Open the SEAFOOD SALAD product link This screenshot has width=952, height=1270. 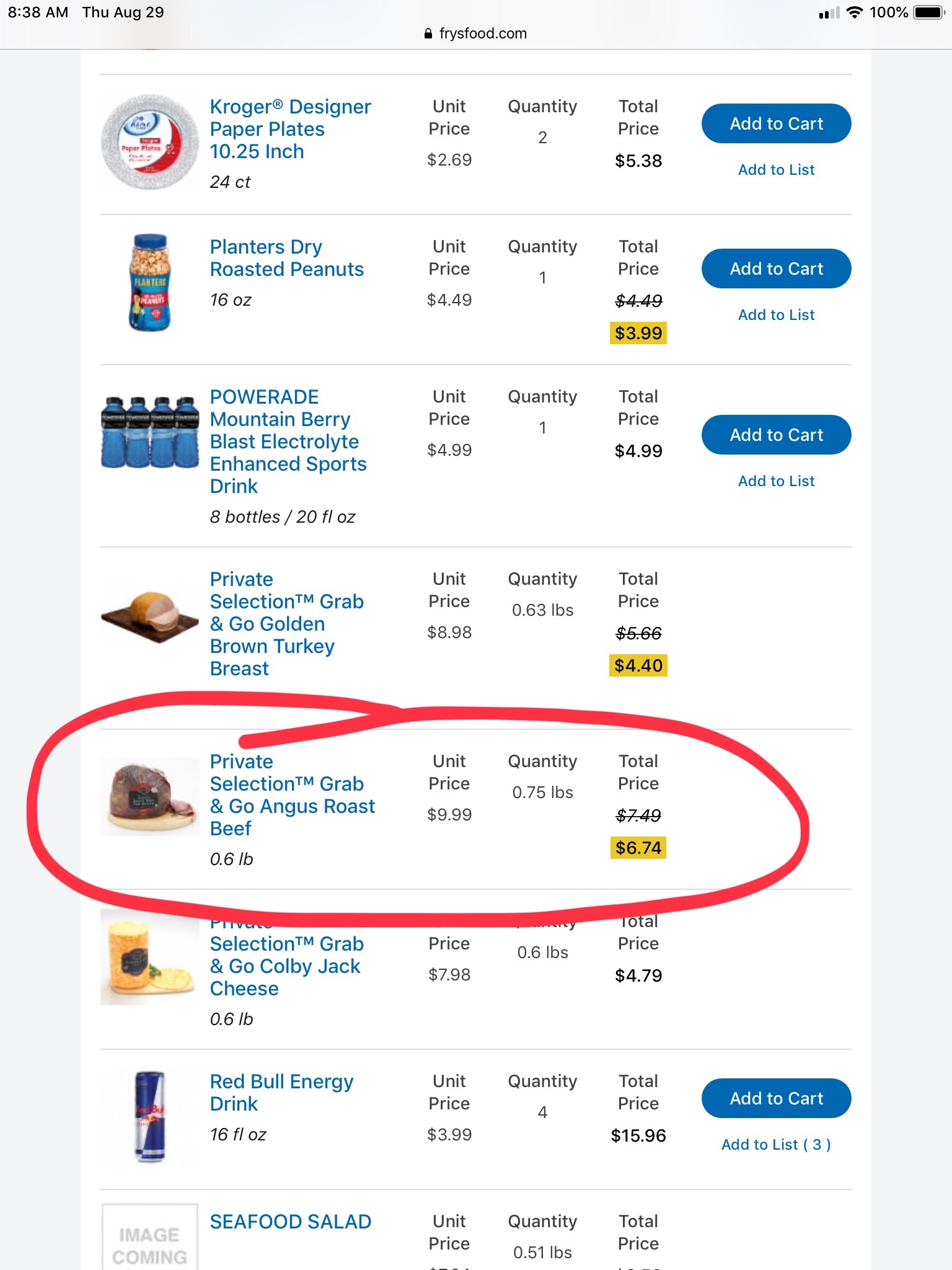[x=290, y=1222]
